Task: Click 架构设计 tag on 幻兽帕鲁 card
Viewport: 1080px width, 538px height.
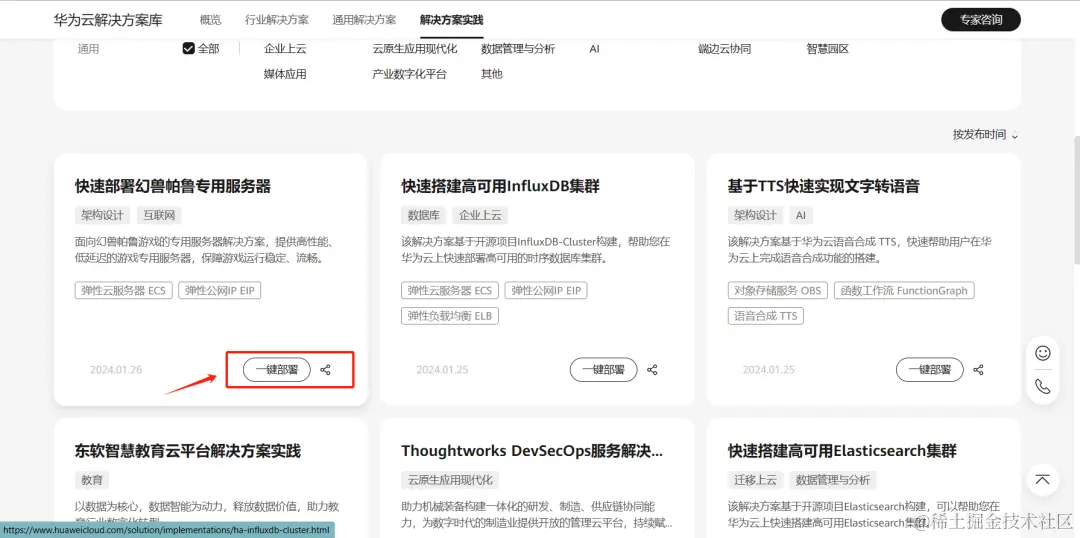Action: click(103, 216)
